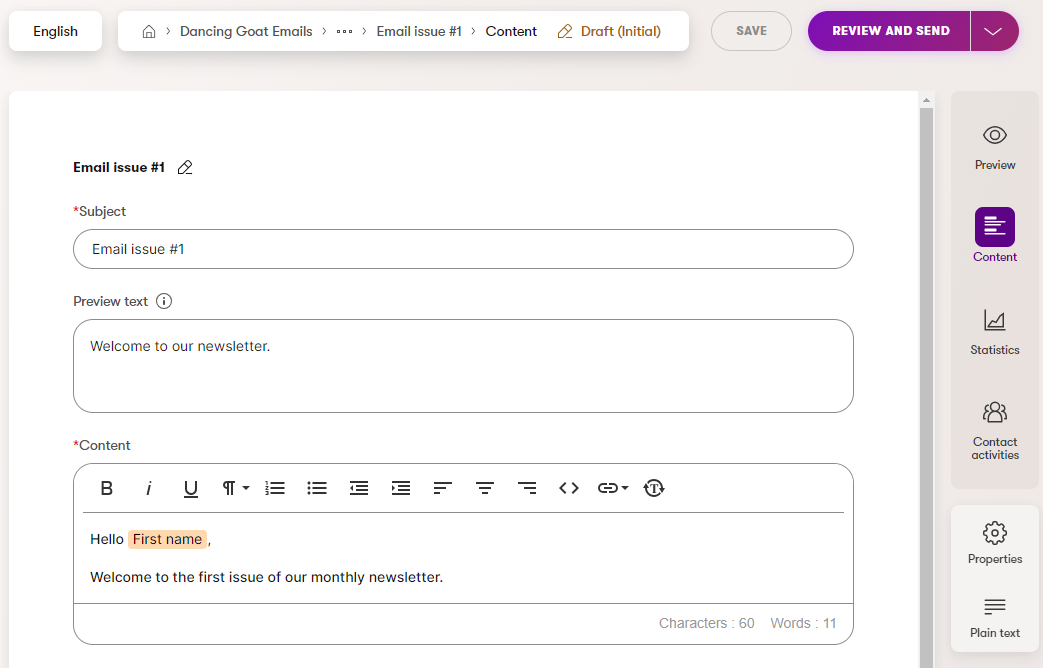Insert unordered bullet list
The image size is (1043, 668).
[x=317, y=488]
